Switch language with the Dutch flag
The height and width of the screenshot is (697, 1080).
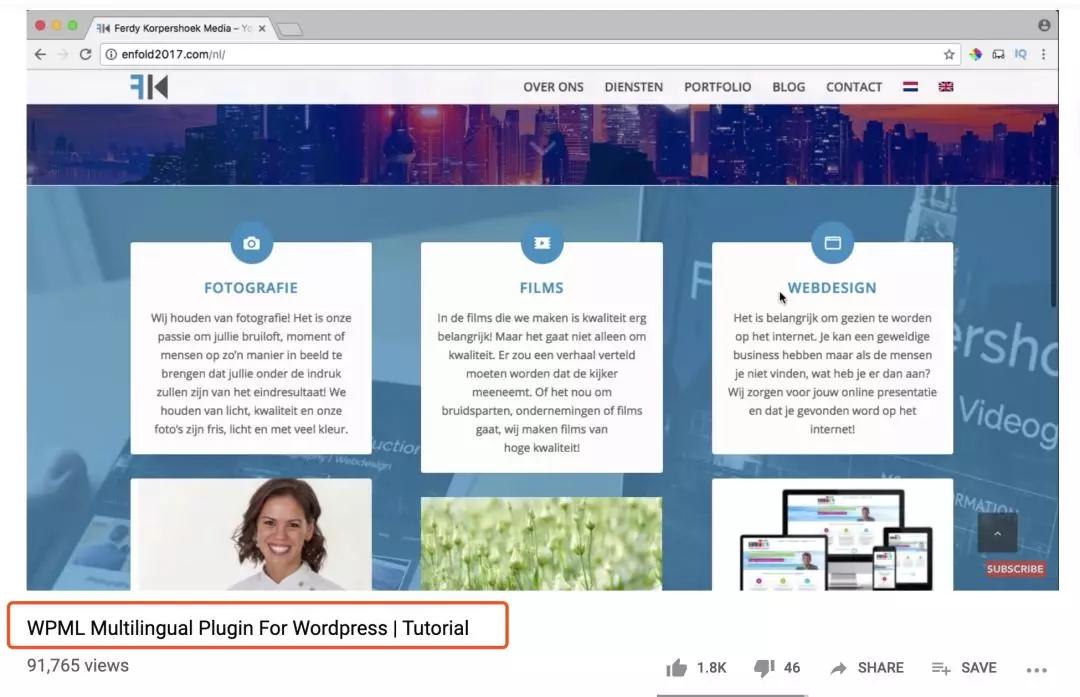click(x=911, y=87)
